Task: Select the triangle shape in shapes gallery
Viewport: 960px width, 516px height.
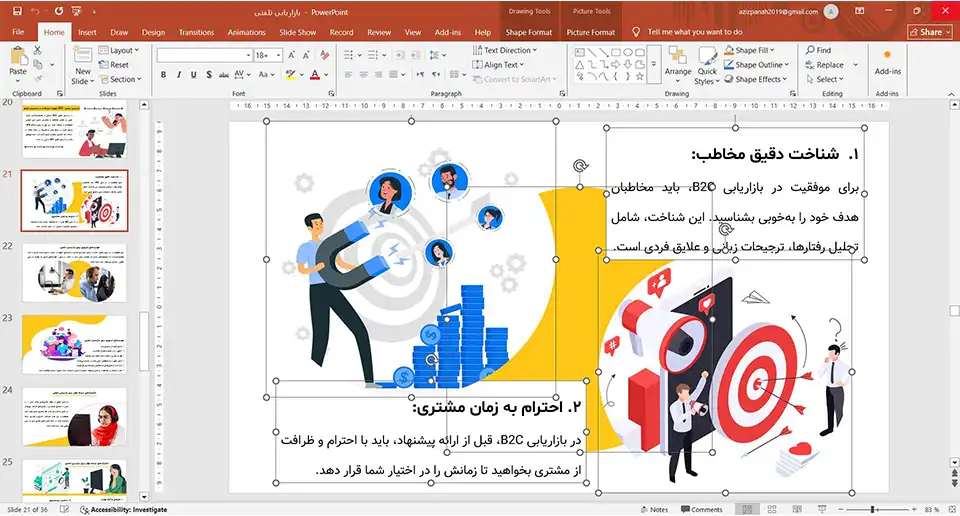Action: tap(579, 64)
